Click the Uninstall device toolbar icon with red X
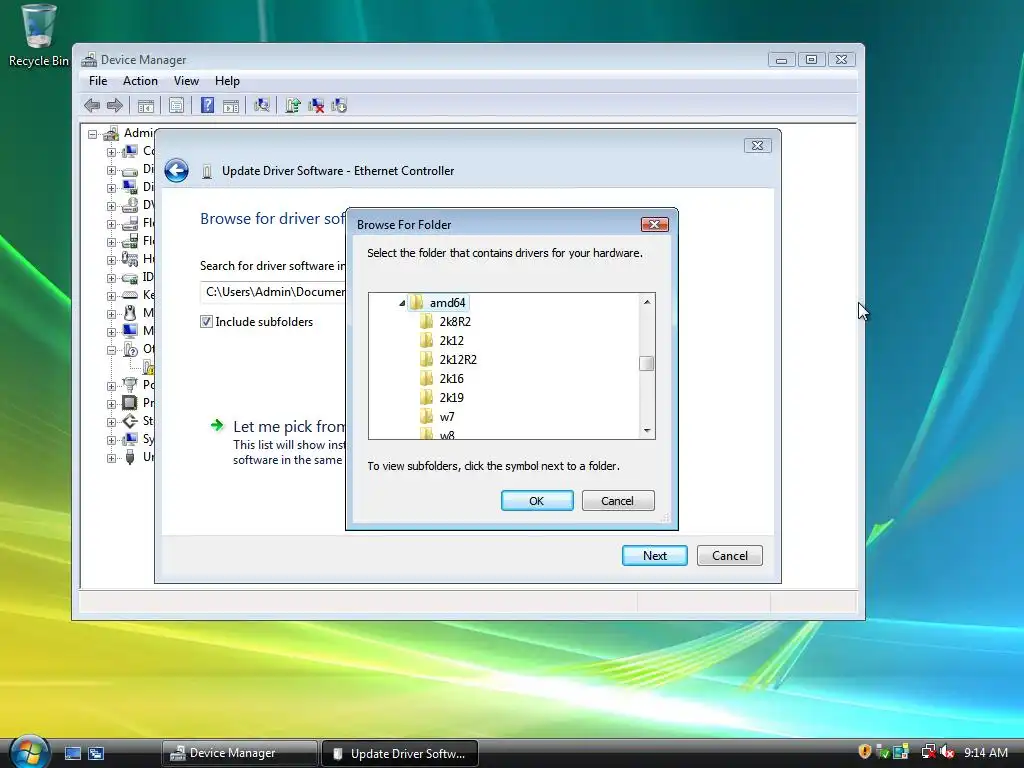The image size is (1024, 768). [x=316, y=105]
